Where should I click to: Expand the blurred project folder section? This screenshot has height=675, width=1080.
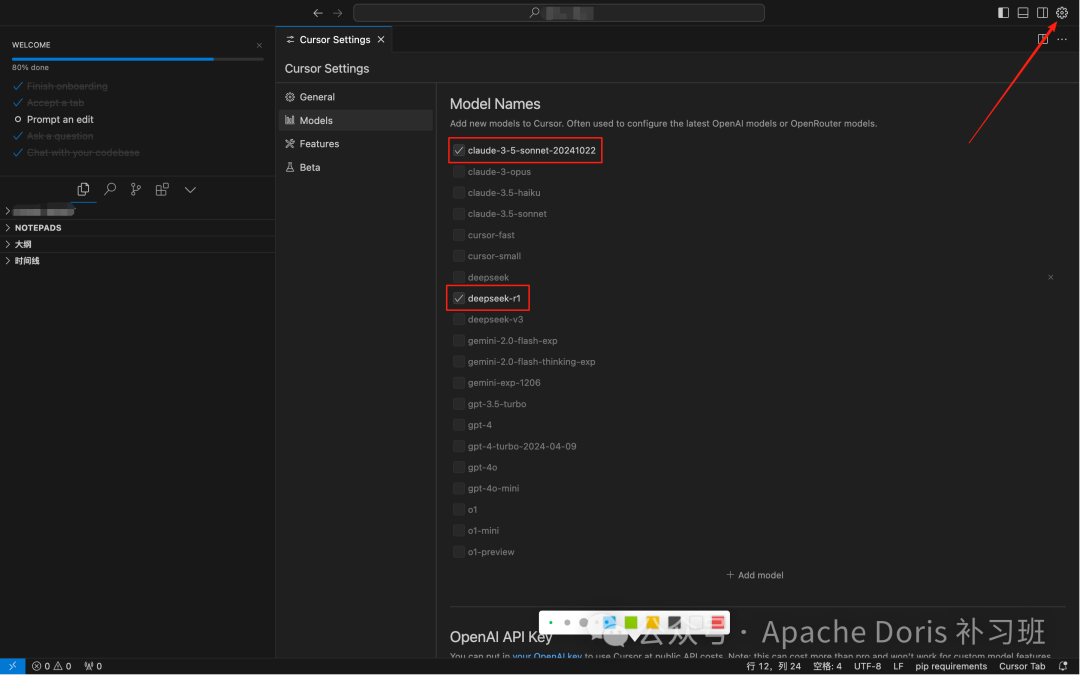coord(138,211)
